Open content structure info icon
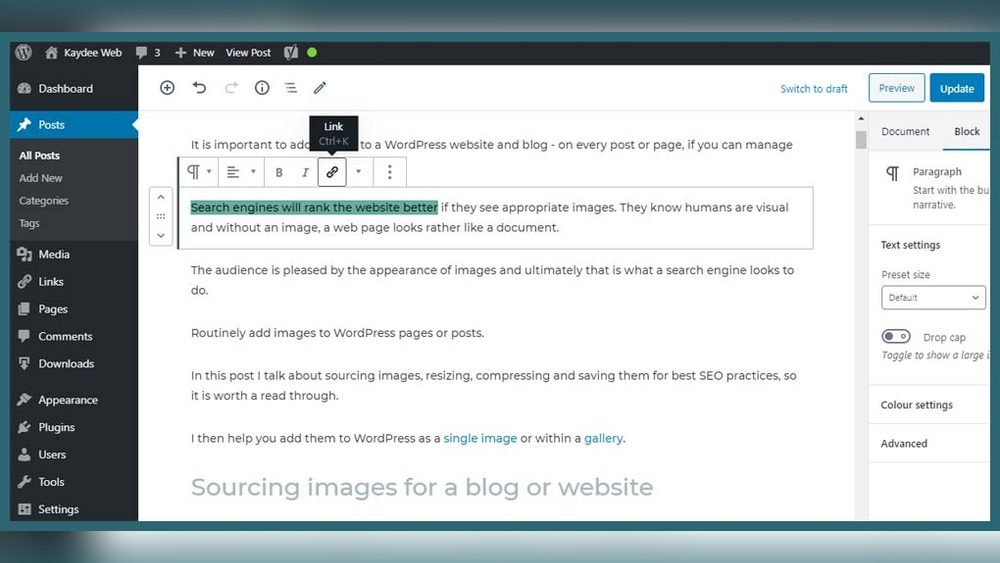 point(262,88)
